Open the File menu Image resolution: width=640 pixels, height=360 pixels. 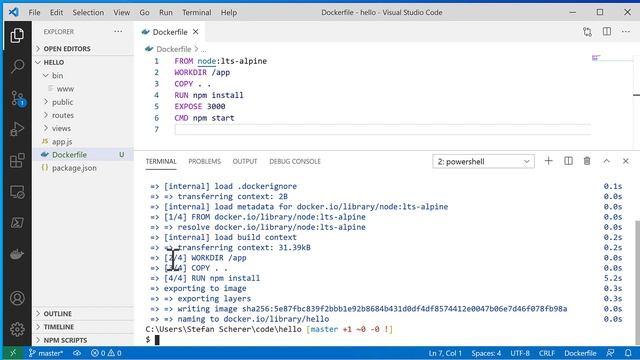tap(34, 12)
